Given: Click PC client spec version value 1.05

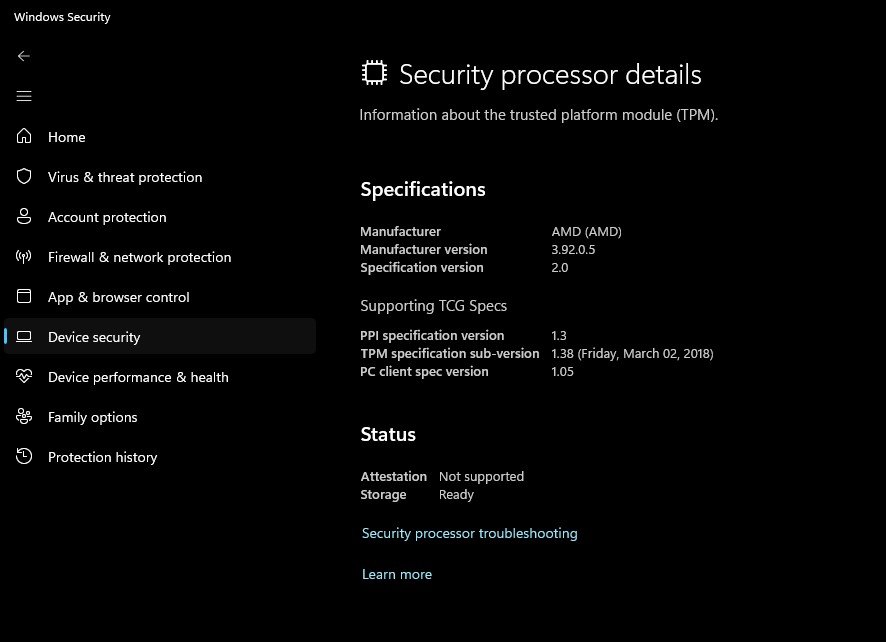Looking at the screenshot, I should point(562,371).
